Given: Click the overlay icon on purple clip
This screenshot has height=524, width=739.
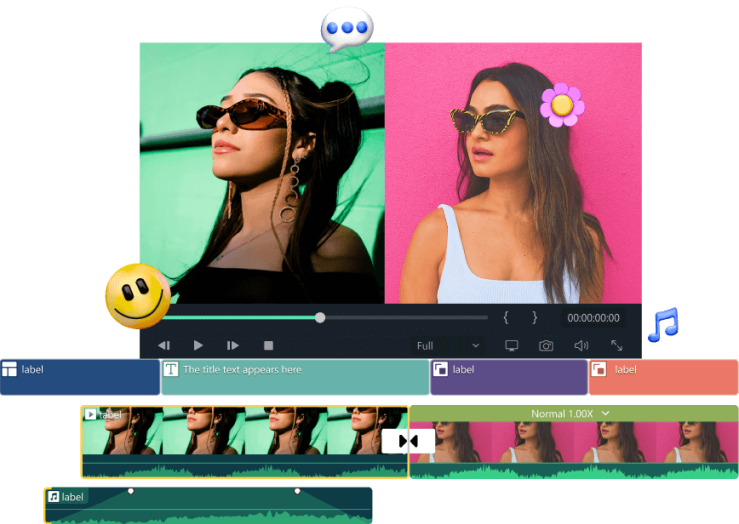Looking at the screenshot, I should coord(440,369).
